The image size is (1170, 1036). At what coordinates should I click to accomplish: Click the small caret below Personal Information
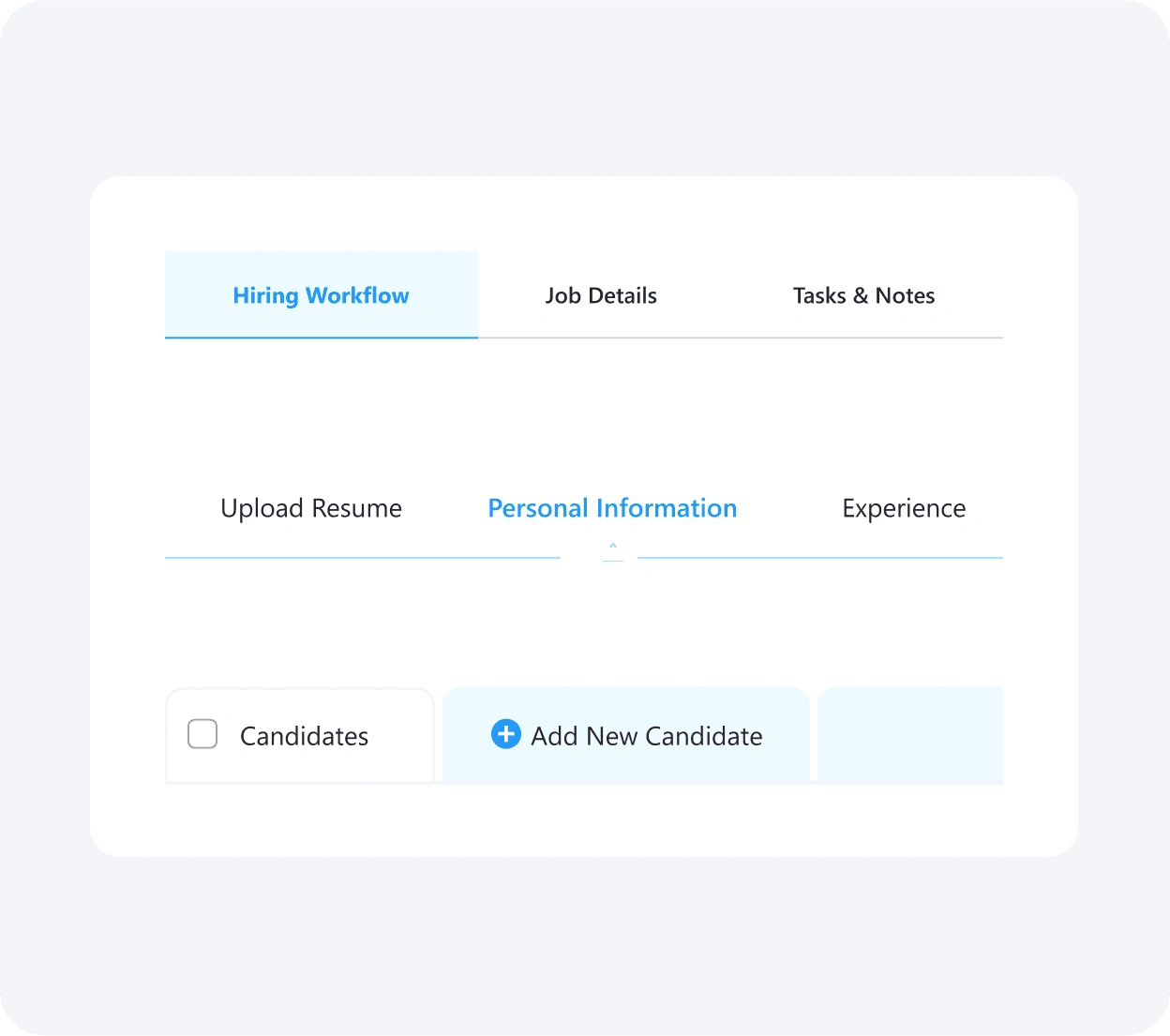pos(613,545)
